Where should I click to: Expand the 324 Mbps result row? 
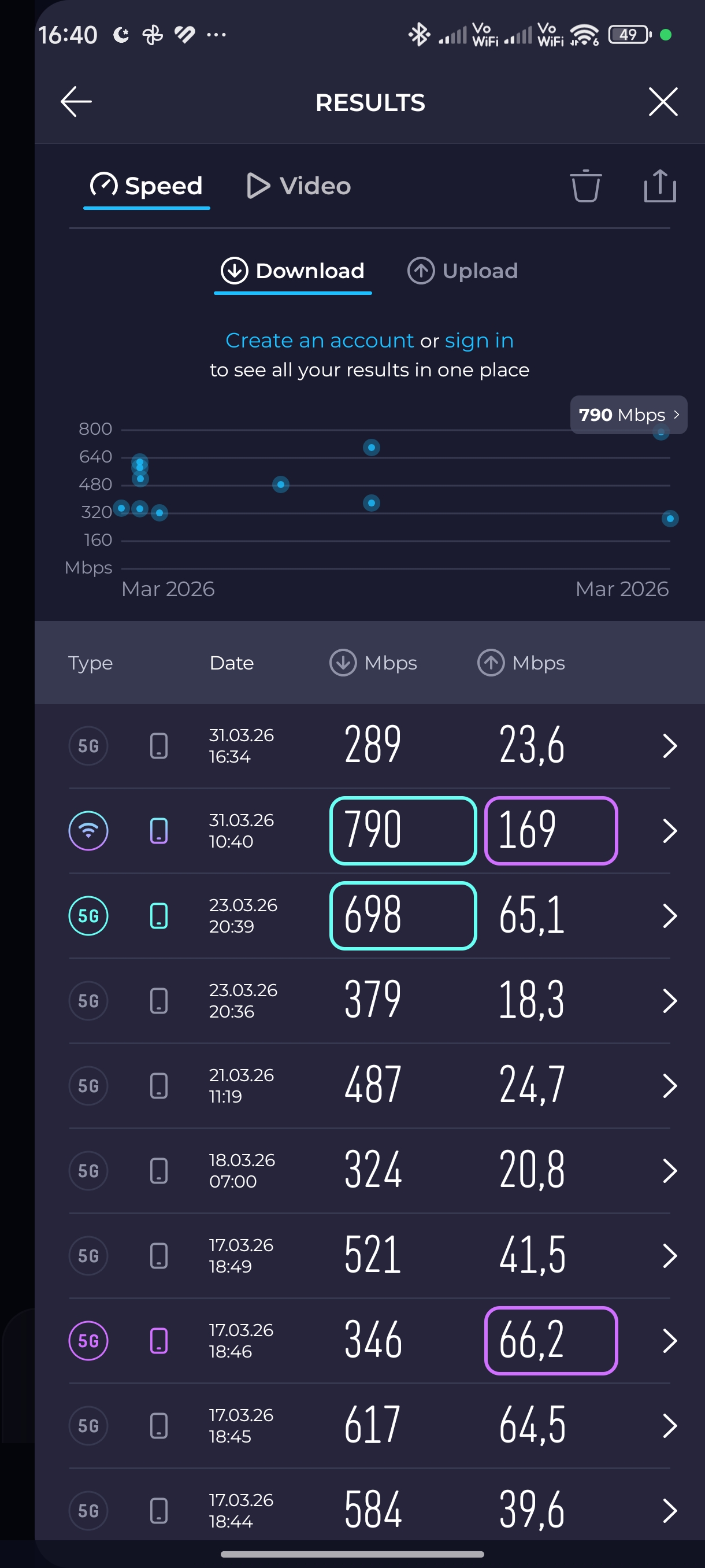(x=669, y=1171)
